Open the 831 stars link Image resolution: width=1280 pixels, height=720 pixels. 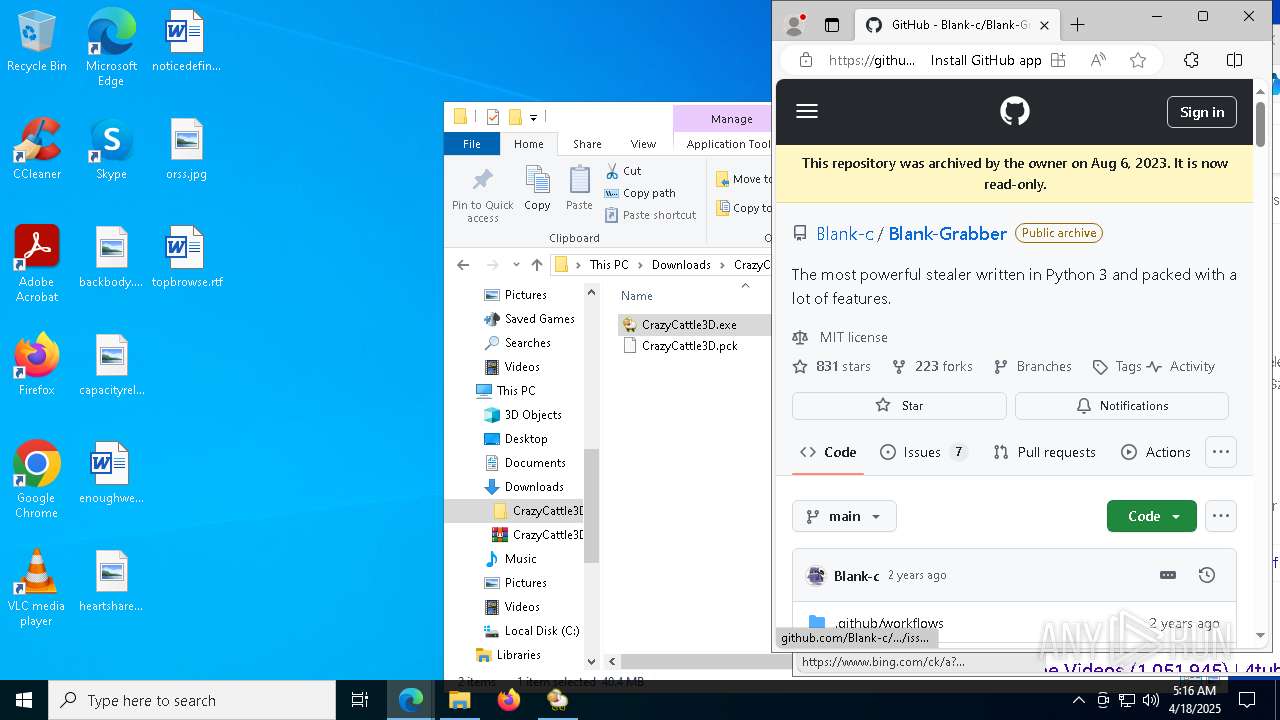tap(832, 366)
